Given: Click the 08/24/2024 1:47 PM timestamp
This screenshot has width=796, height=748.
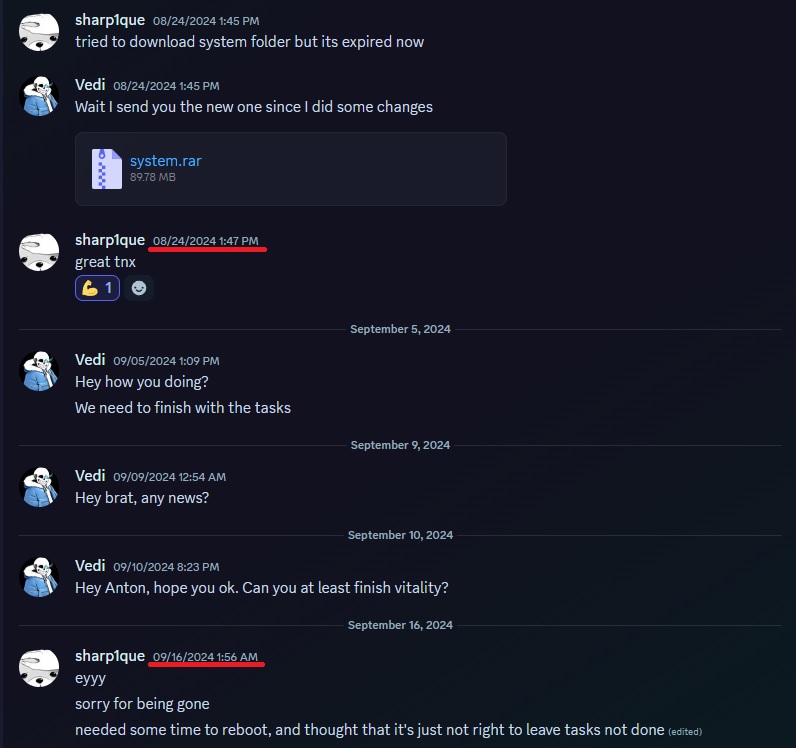Looking at the screenshot, I should 206,241.
